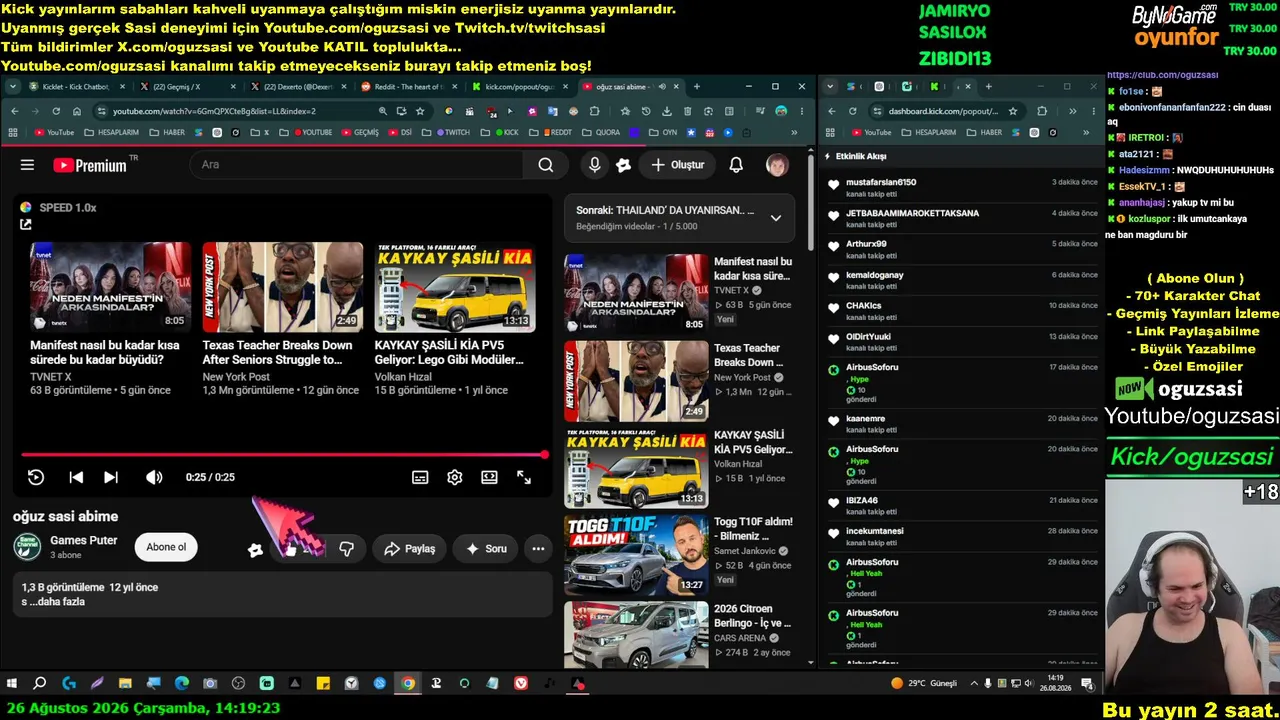
Task: Collapse the Sonraki playlist panel chevron
Action: [775, 217]
